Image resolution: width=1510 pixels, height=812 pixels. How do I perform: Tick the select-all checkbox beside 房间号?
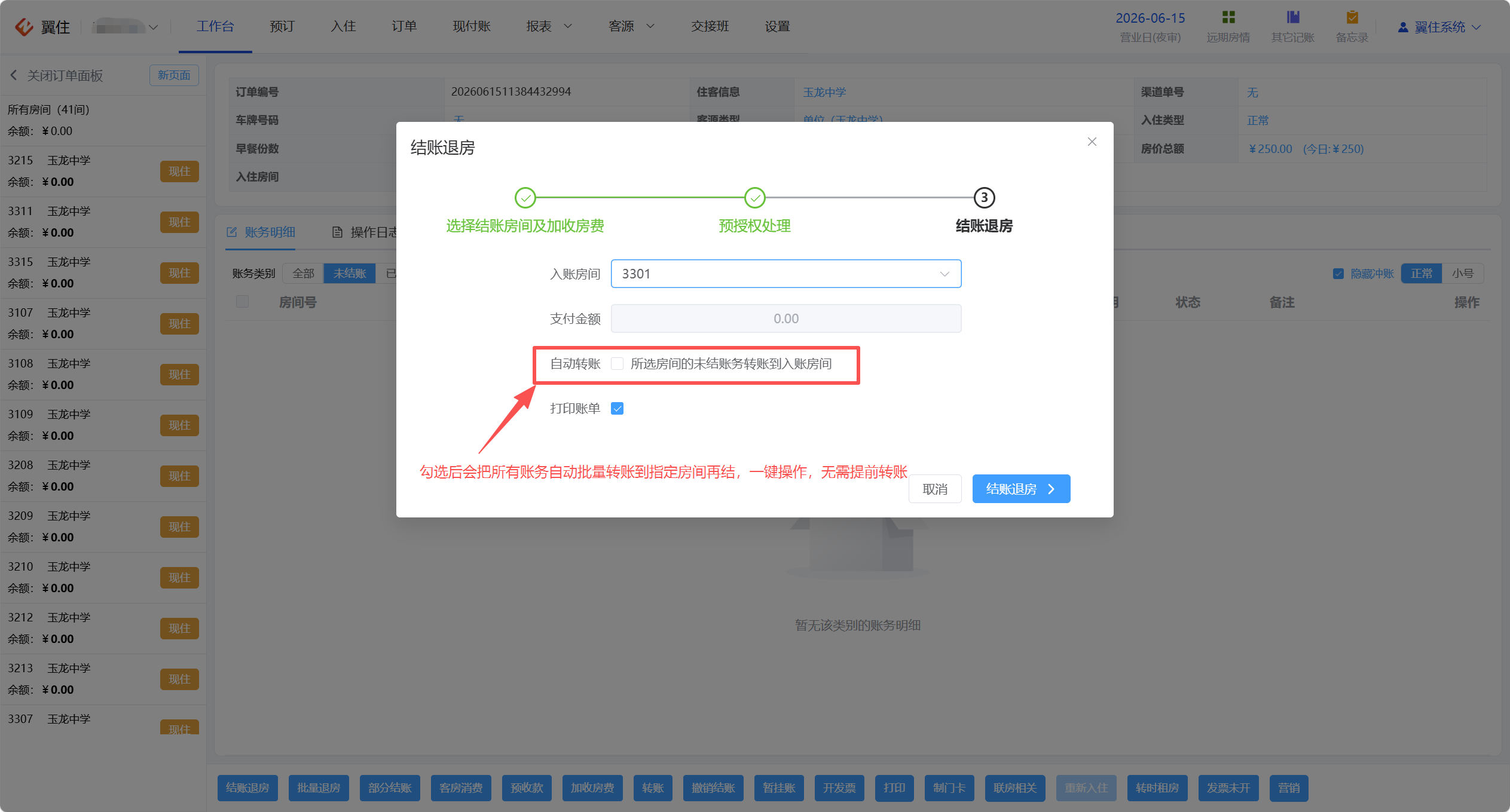coord(242,302)
